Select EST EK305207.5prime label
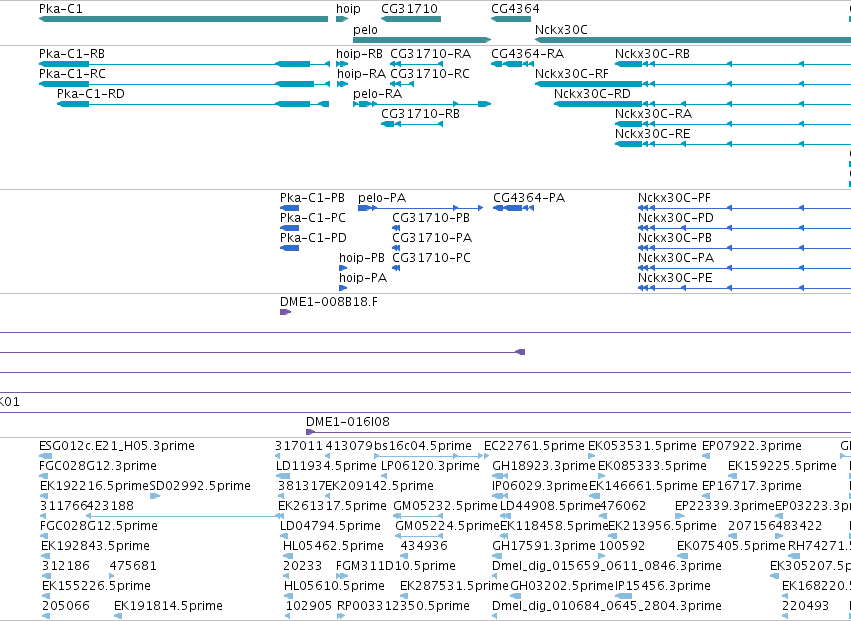Viewport: 851px width, 621px height. pos(810,566)
